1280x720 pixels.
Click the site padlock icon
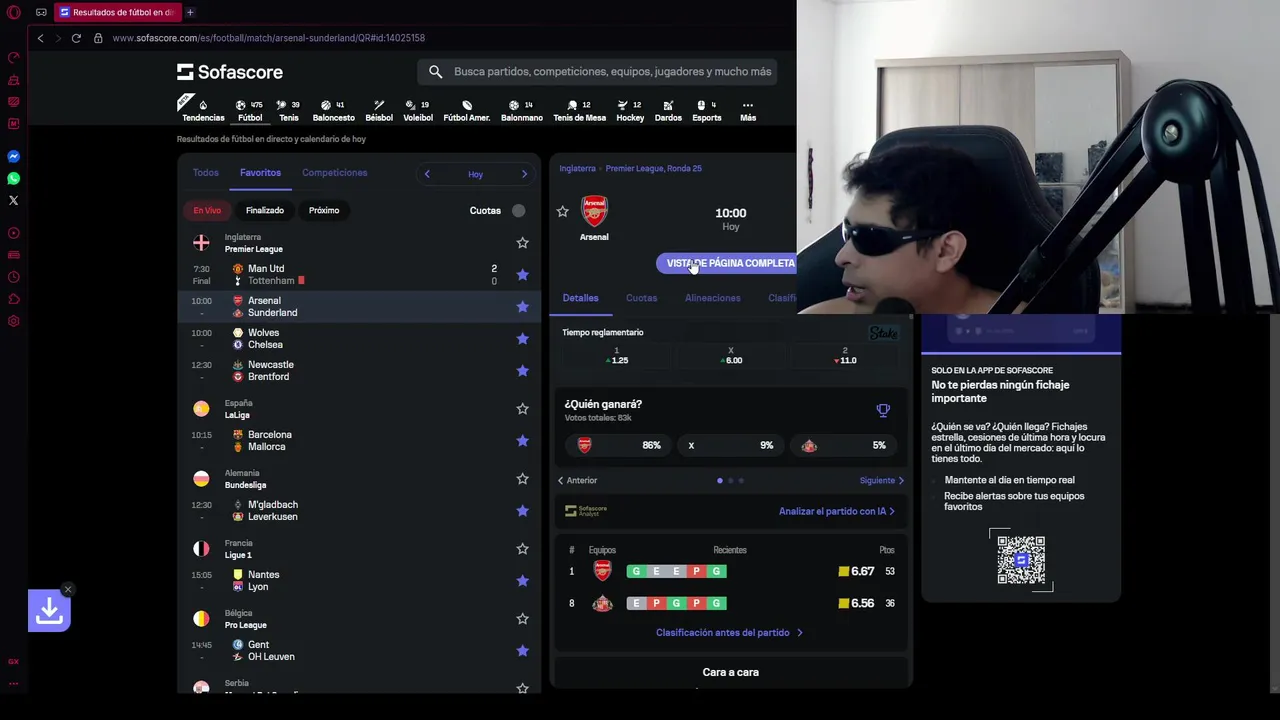98,38
